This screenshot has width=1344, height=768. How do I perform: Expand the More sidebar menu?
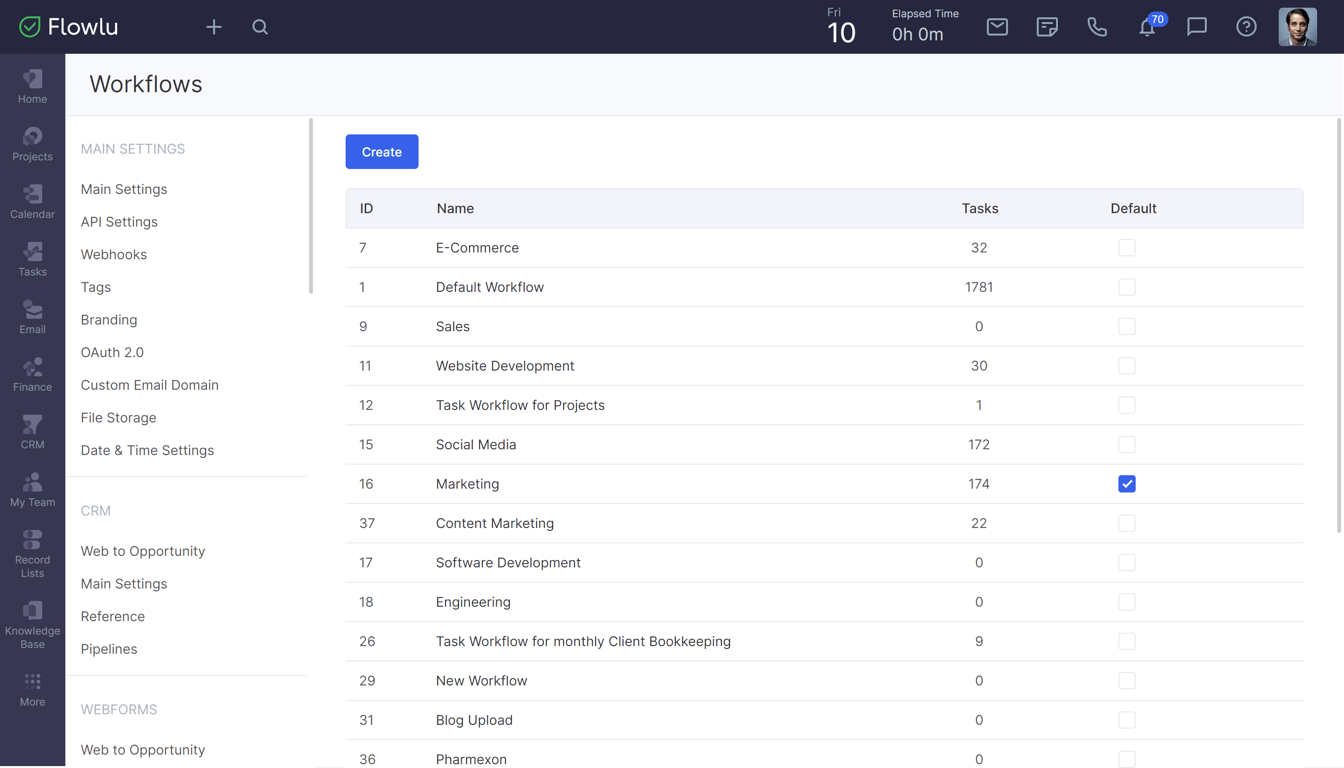32,689
